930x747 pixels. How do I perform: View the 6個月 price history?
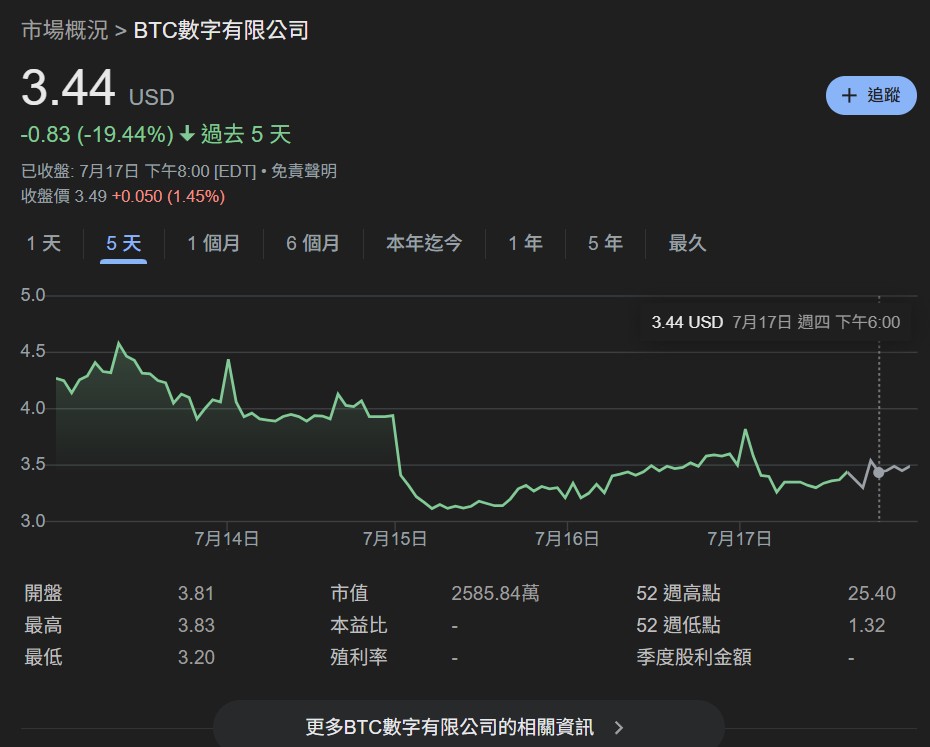tap(313, 242)
